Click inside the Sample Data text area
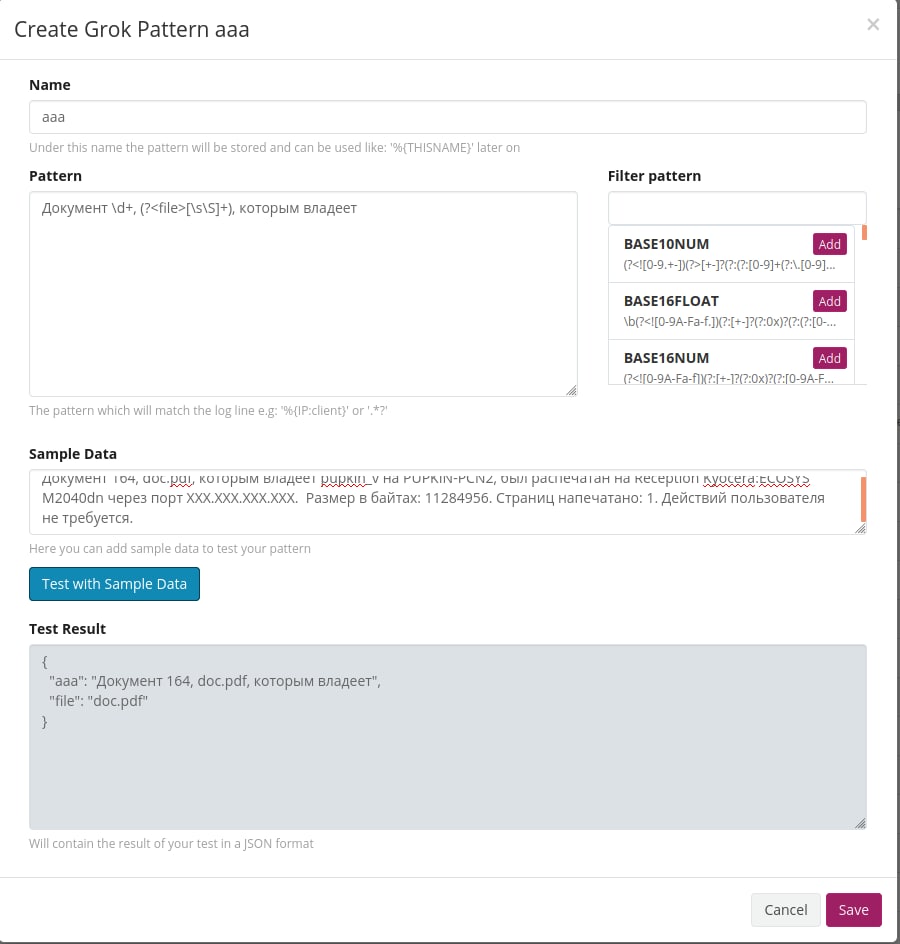900x944 pixels. pyautogui.click(x=440, y=502)
